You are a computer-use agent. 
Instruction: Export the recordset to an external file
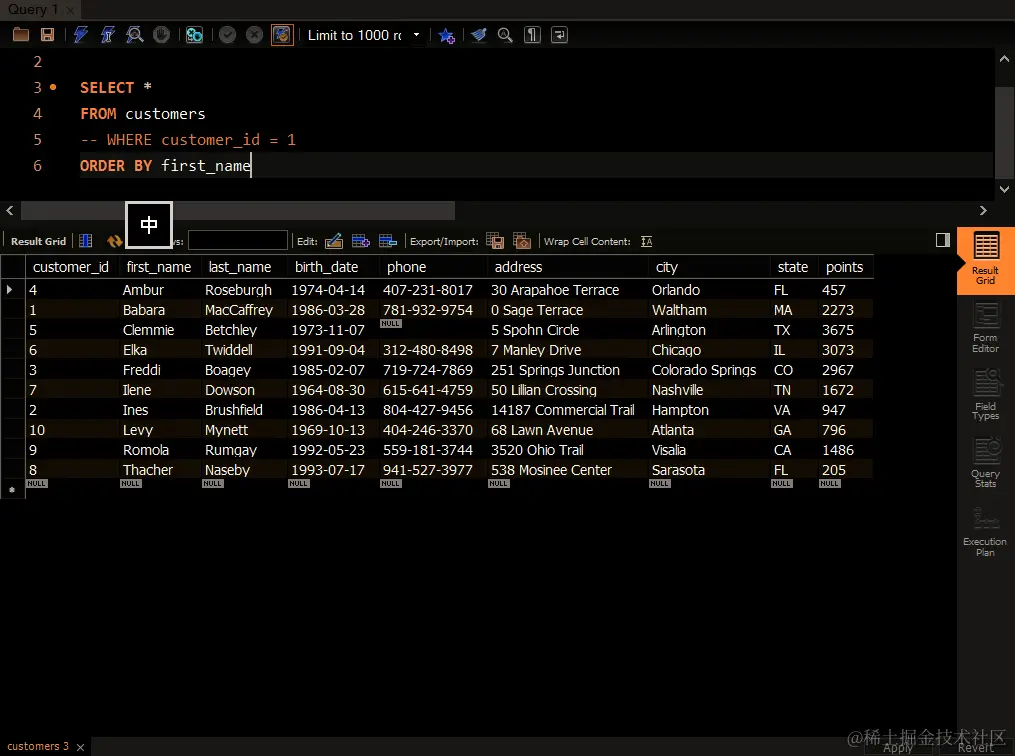pos(495,241)
